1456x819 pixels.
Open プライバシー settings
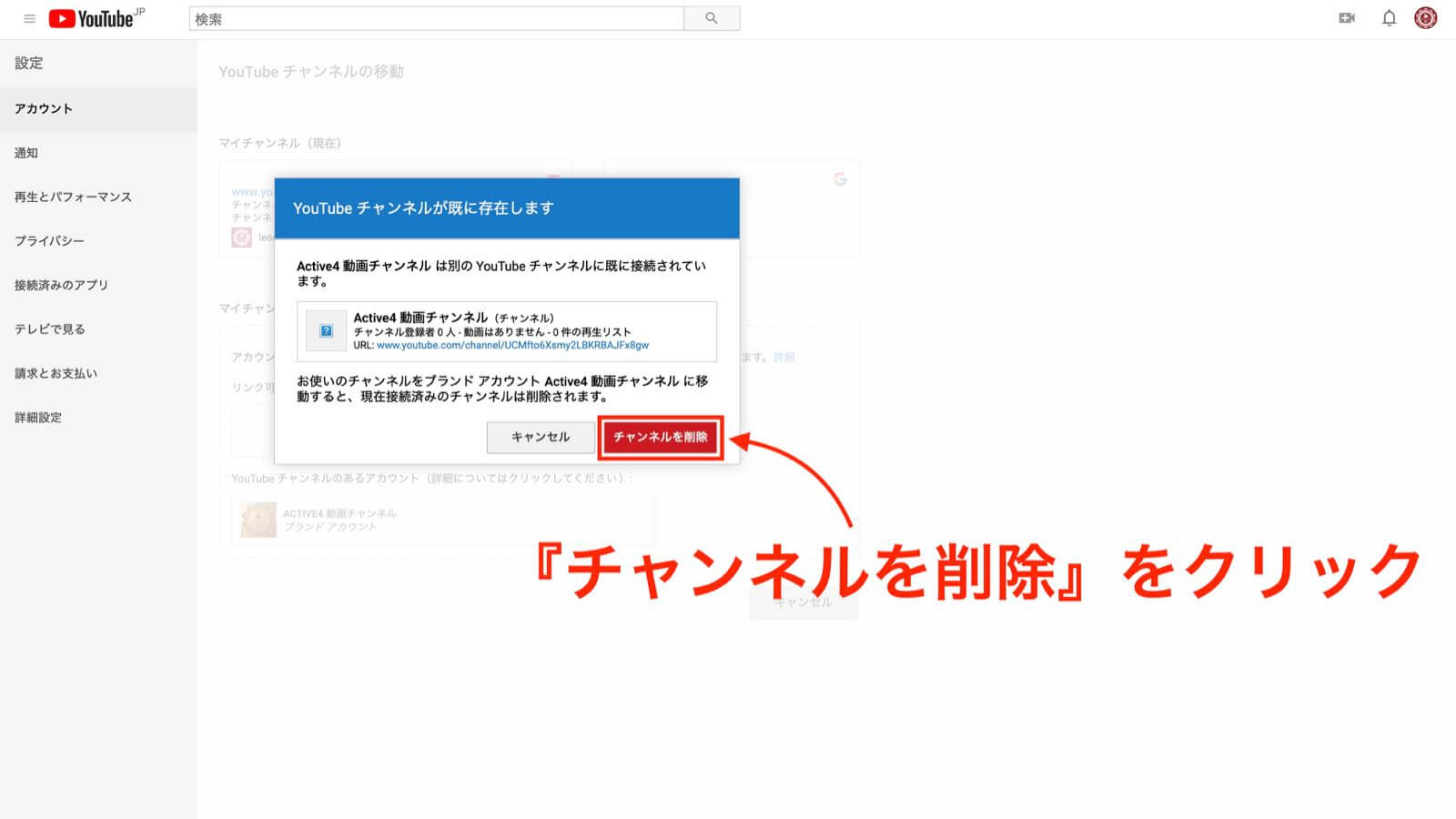98,241
